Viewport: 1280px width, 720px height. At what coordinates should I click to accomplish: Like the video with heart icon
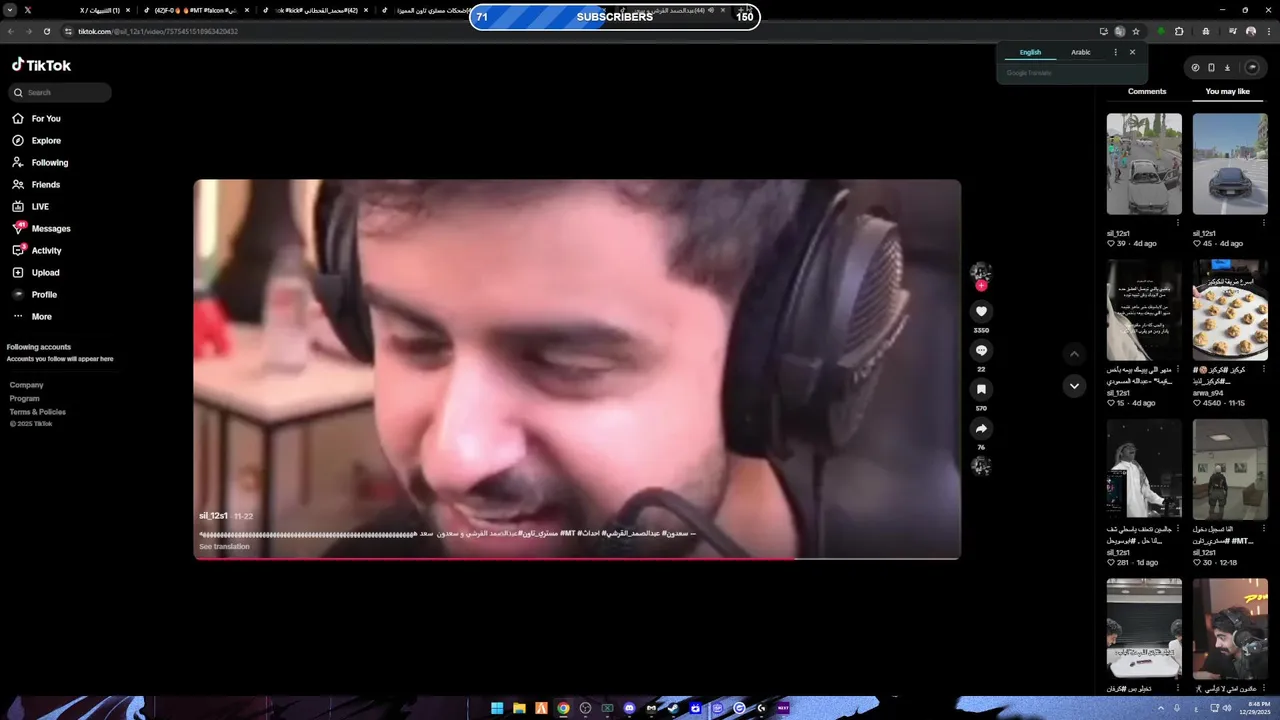pyautogui.click(x=981, y=311)
